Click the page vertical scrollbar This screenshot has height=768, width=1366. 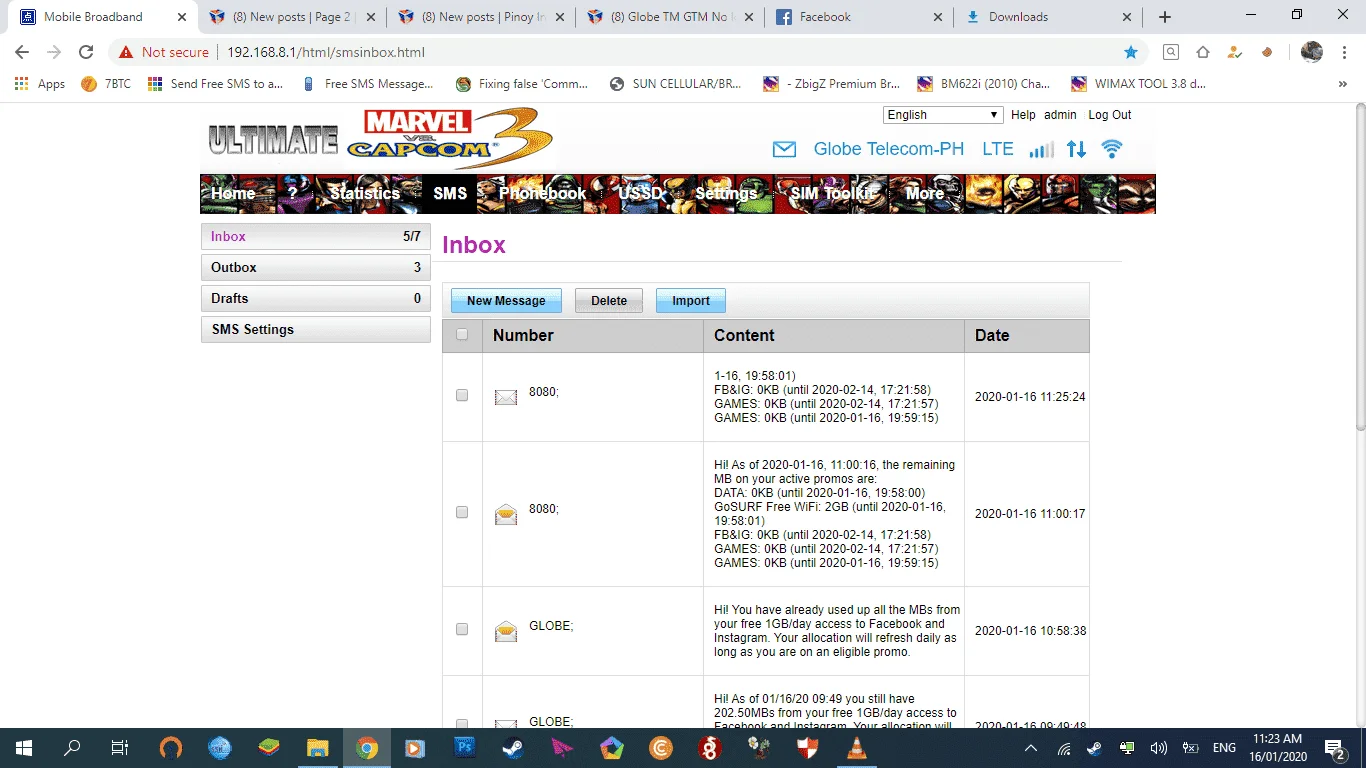coord(1359,267)
